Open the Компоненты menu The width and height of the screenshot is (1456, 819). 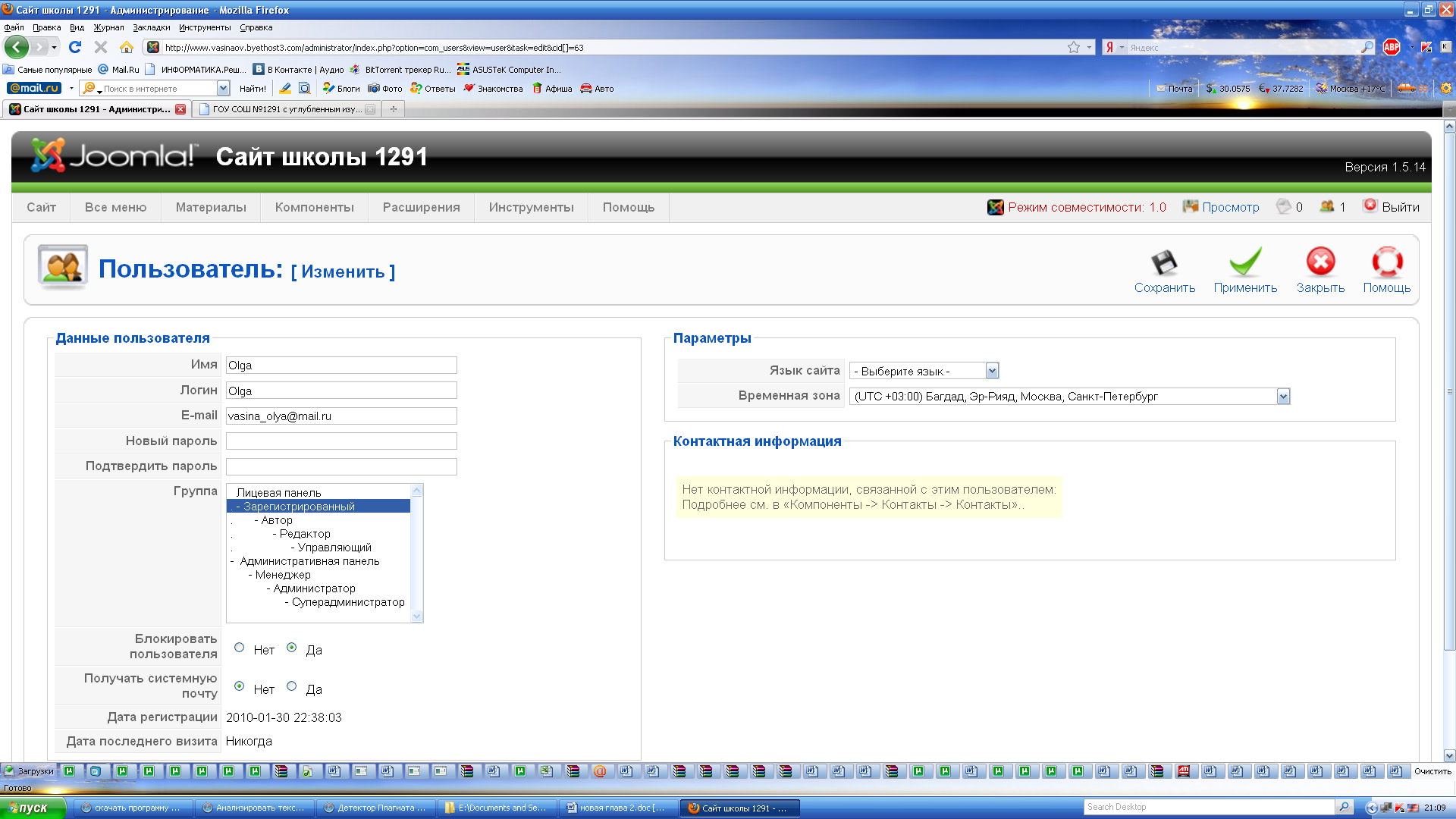314,207
